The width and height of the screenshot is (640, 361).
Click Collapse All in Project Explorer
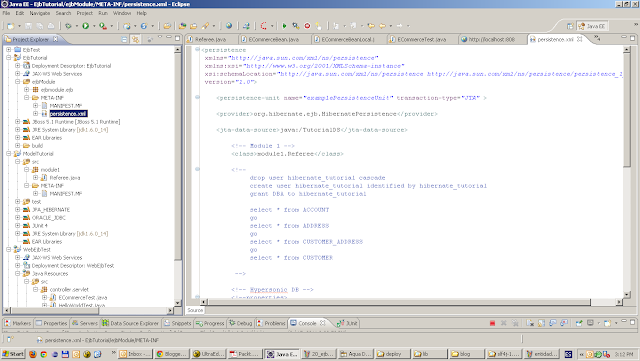tap(124, 39)
